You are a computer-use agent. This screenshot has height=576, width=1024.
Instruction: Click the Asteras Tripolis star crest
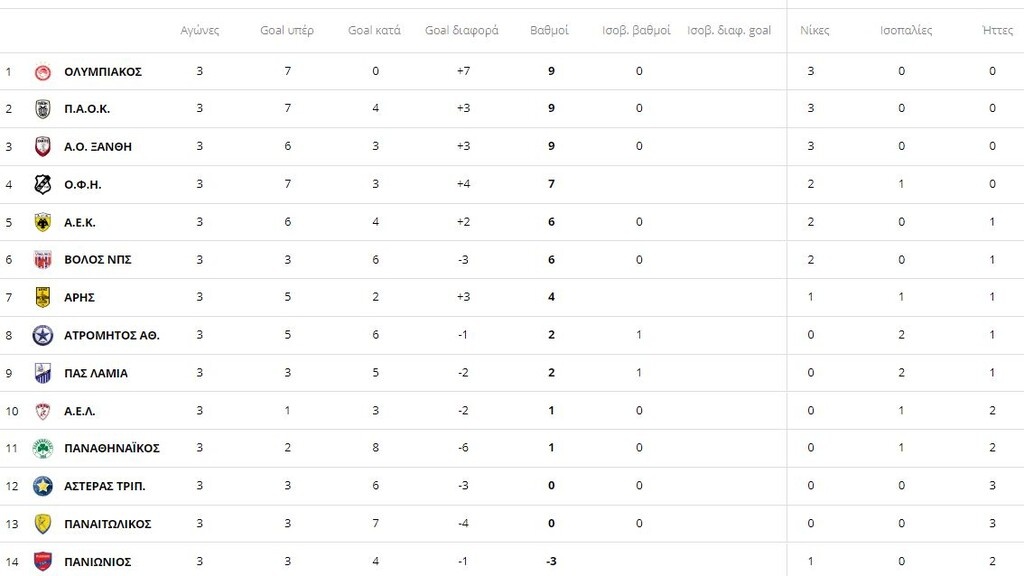(x=42, y=486)
